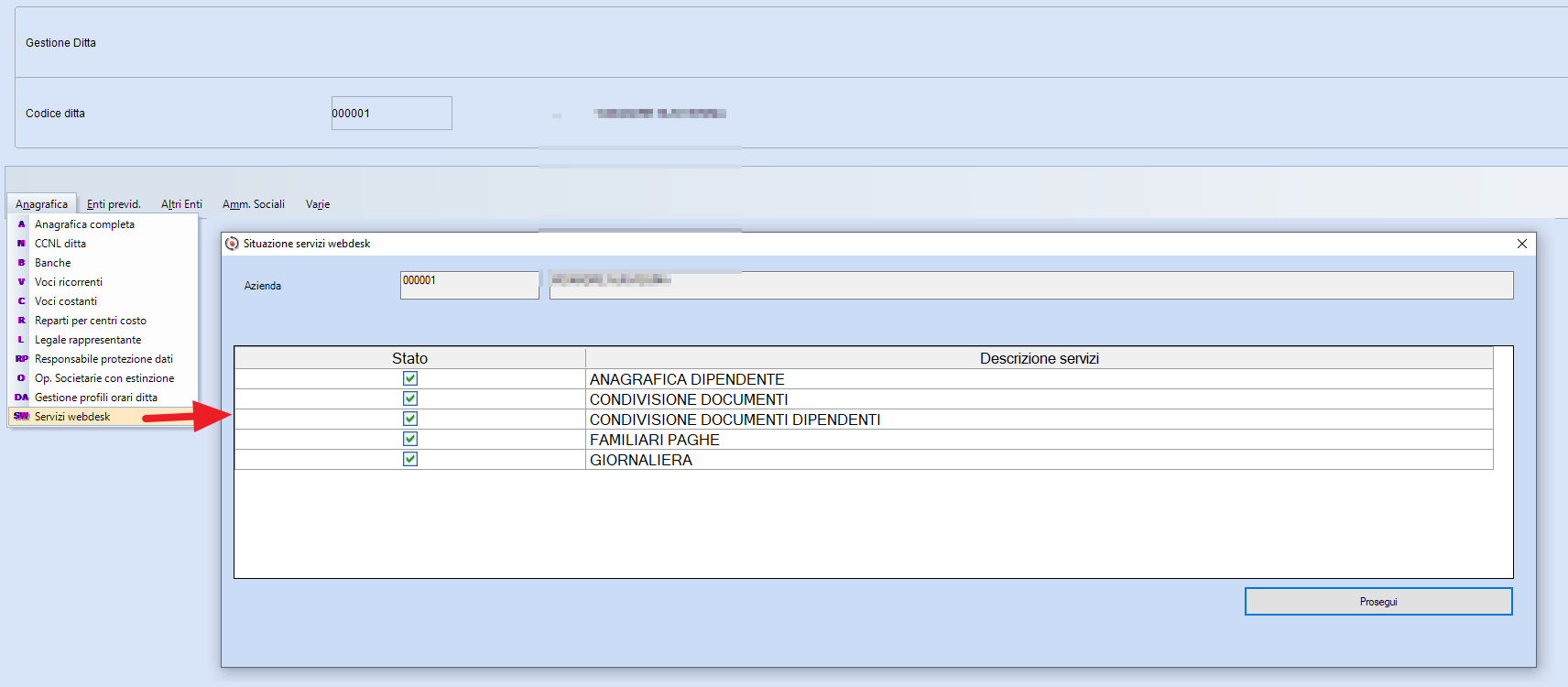Open the Varie menu
Viewport: 1568px width, 687px height.
(x=318, y=204)
